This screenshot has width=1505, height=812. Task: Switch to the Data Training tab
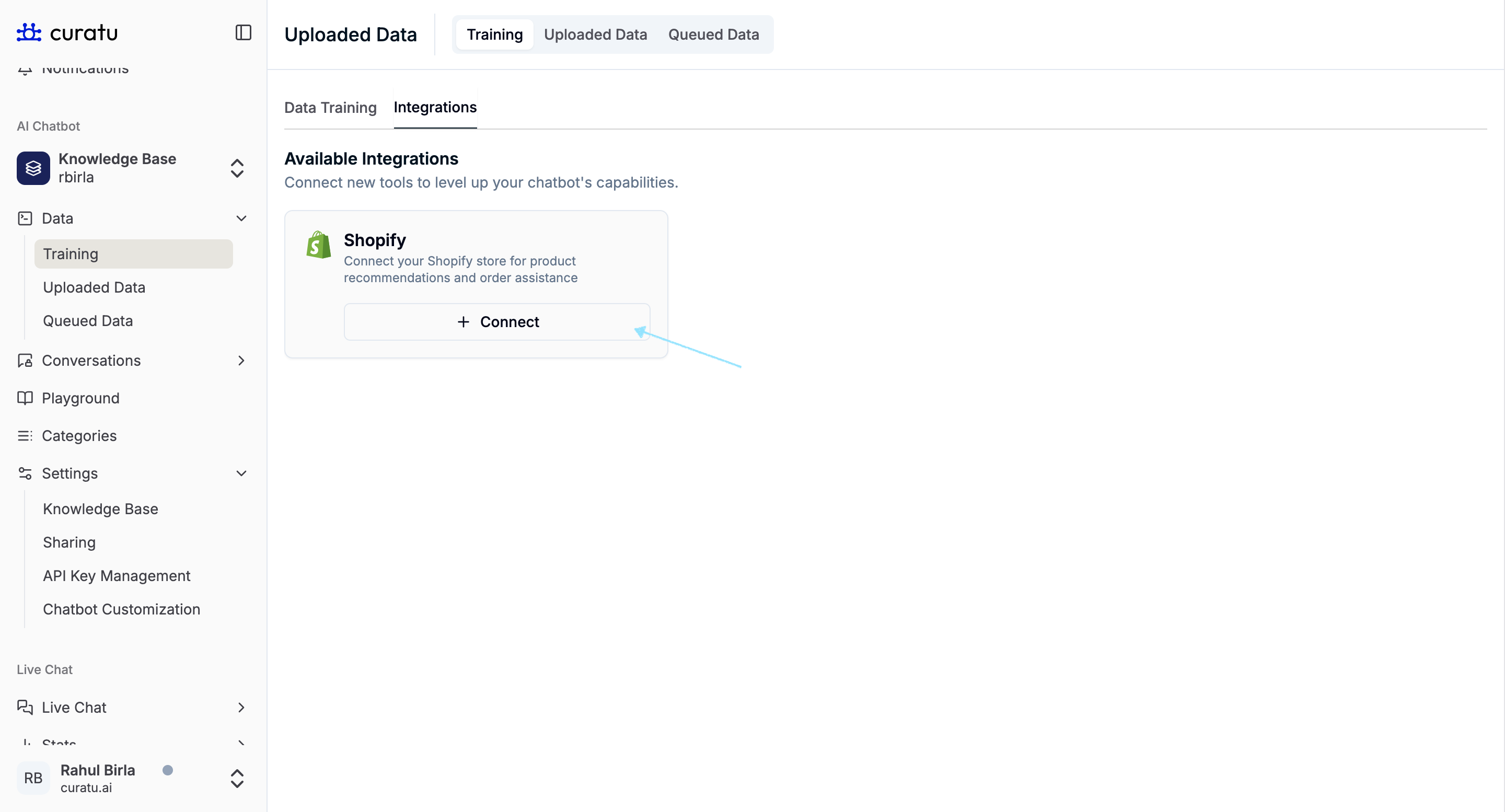pyautogui.click(x=330, y=108)
